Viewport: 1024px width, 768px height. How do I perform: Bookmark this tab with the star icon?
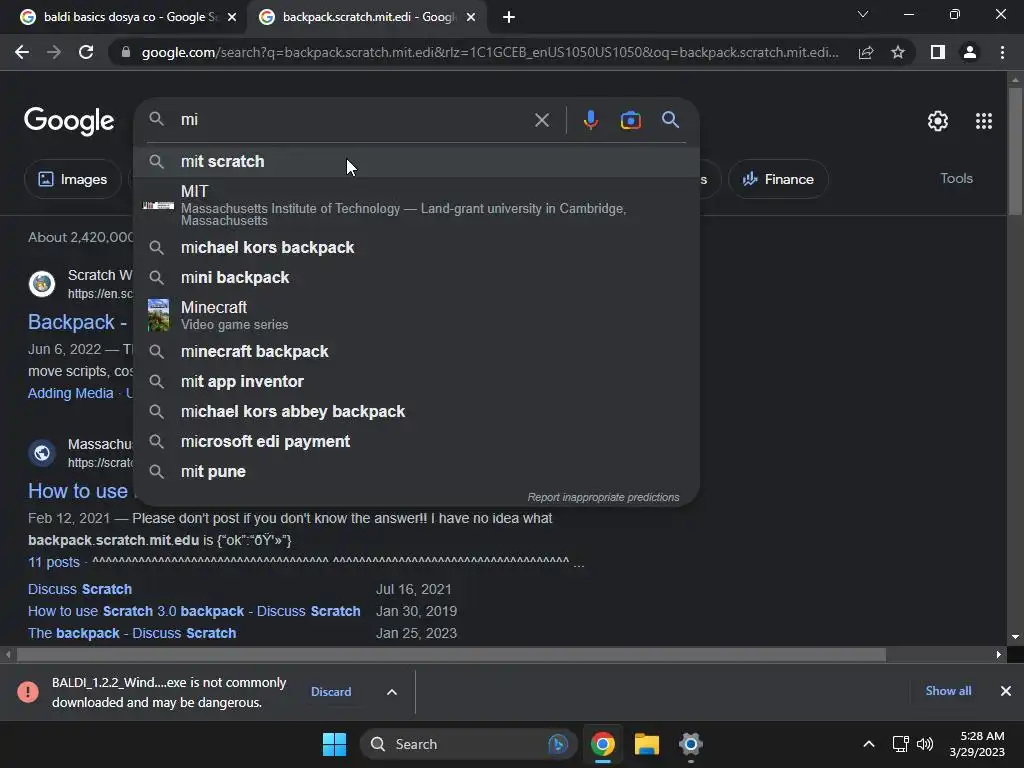coord(898,52)
